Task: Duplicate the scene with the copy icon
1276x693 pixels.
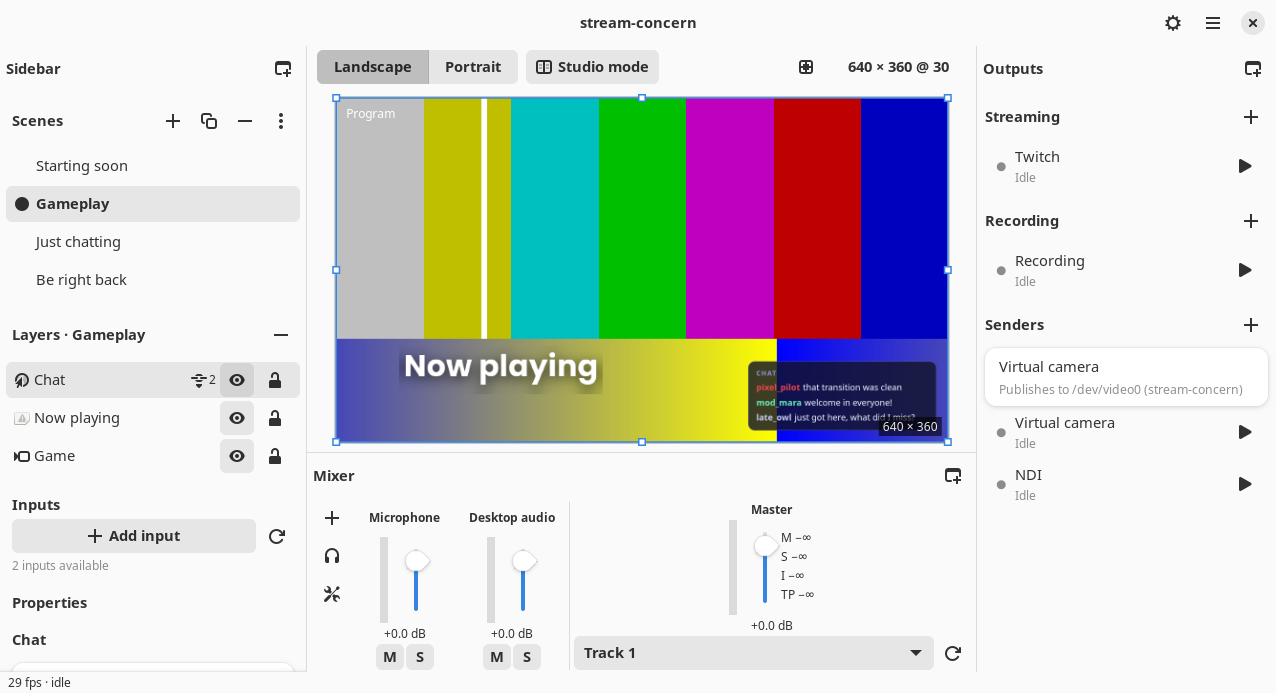Action: point(209,121)
